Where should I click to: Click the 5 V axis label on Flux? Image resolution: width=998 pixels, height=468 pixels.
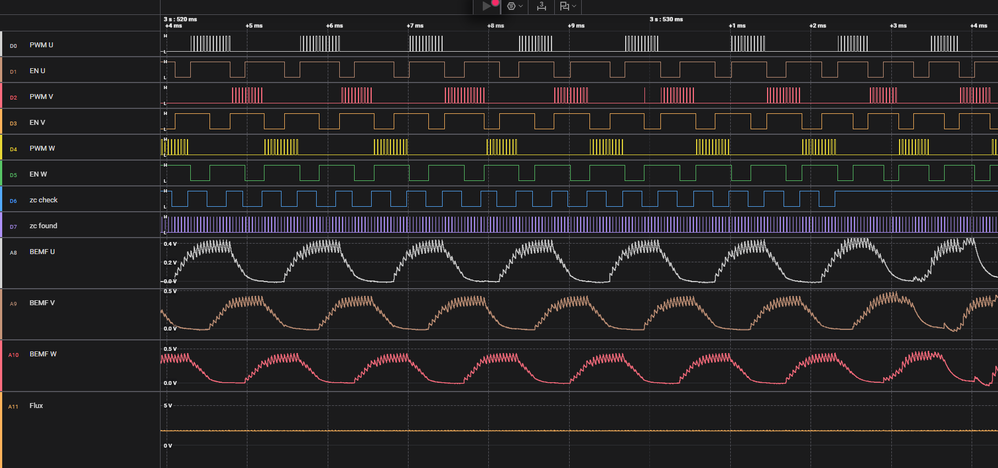click(167, 405)
